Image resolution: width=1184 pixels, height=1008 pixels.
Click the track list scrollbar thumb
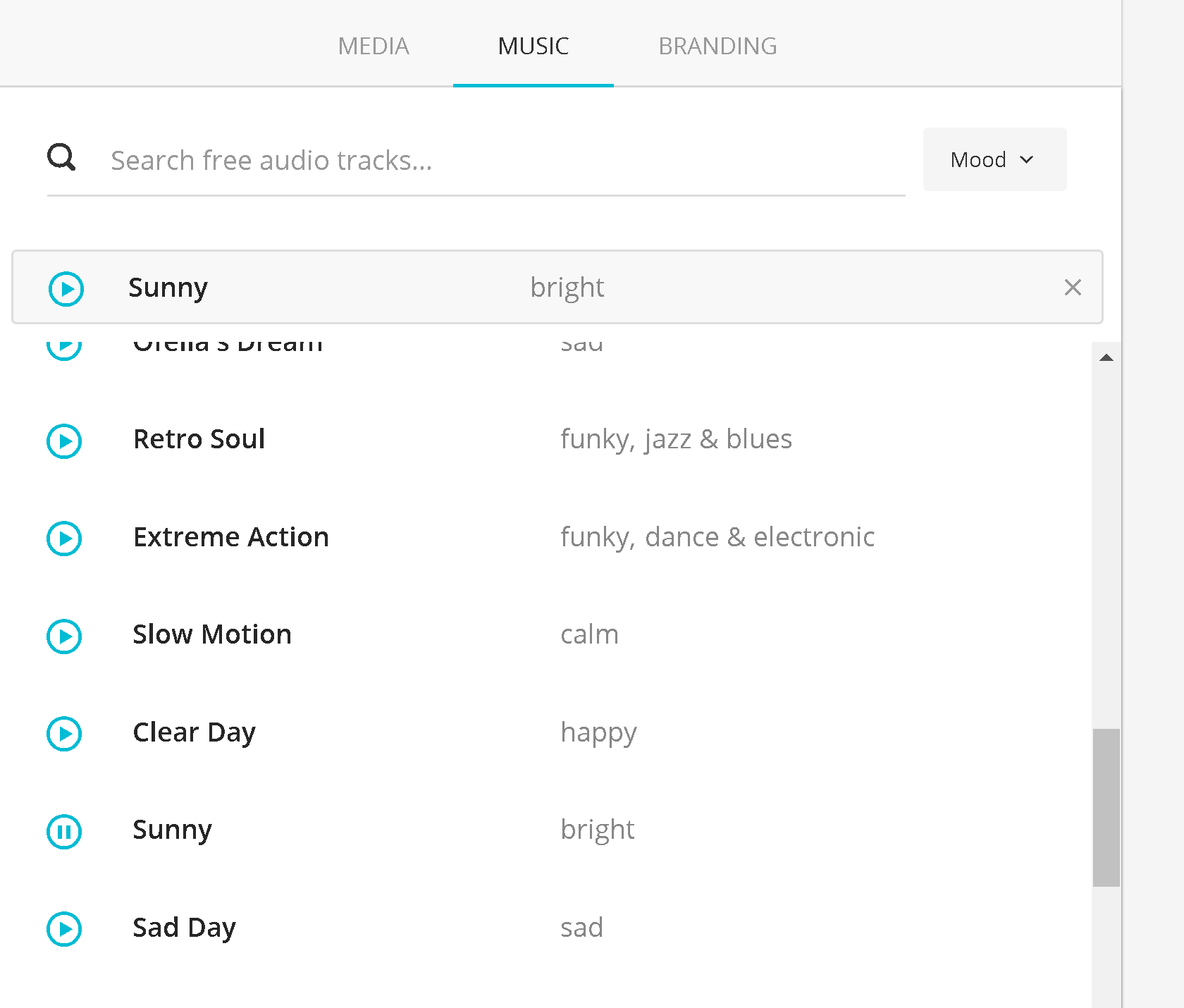[1106, 808]
